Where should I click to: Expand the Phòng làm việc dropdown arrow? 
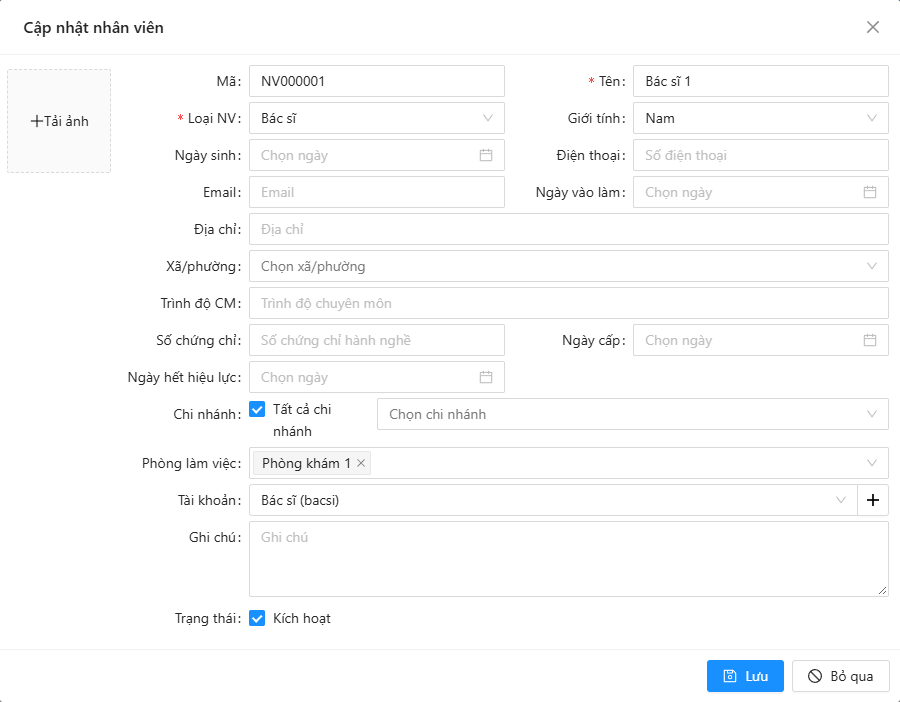point(871,463)
